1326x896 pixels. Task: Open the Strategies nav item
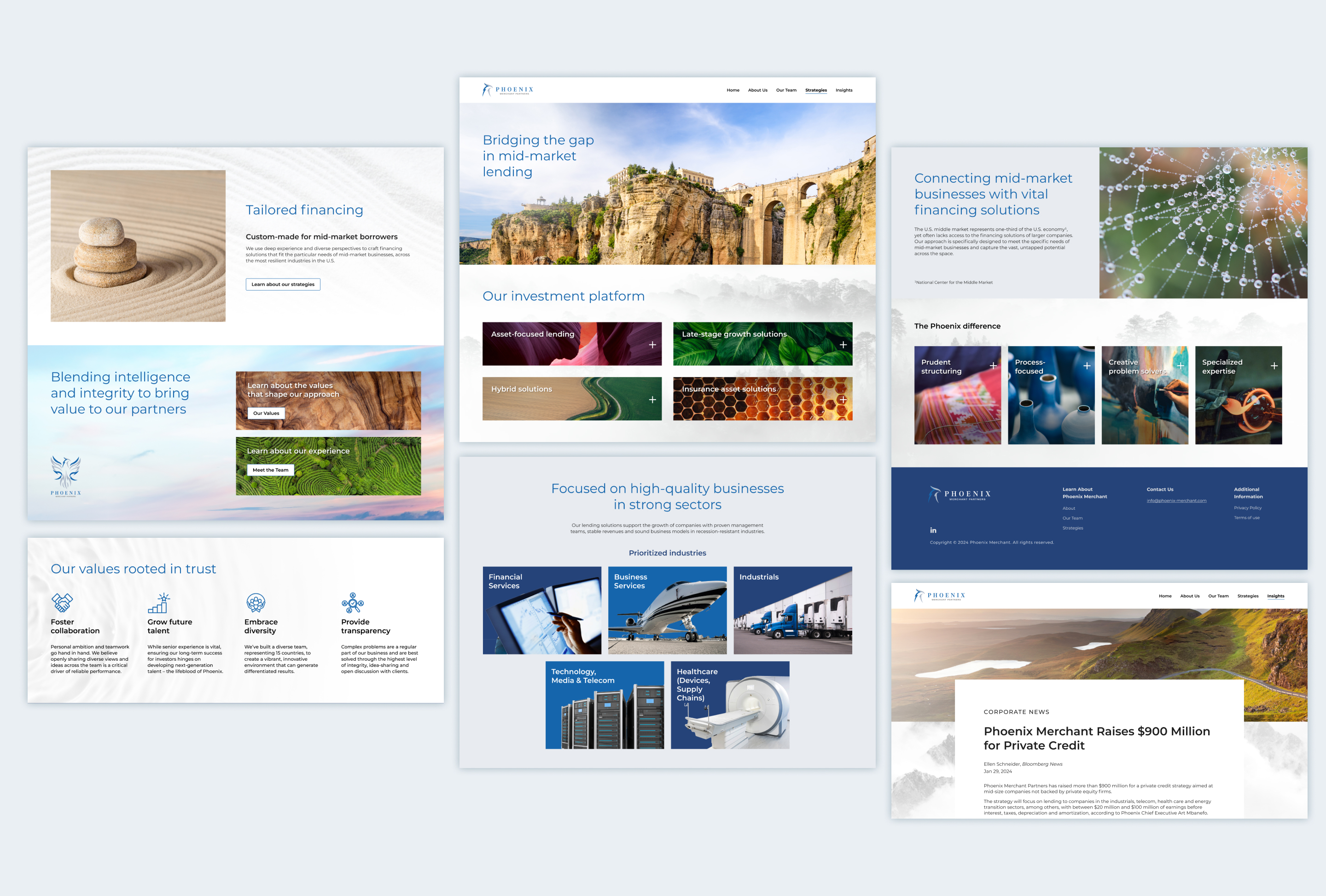click(x=815, y=90)
